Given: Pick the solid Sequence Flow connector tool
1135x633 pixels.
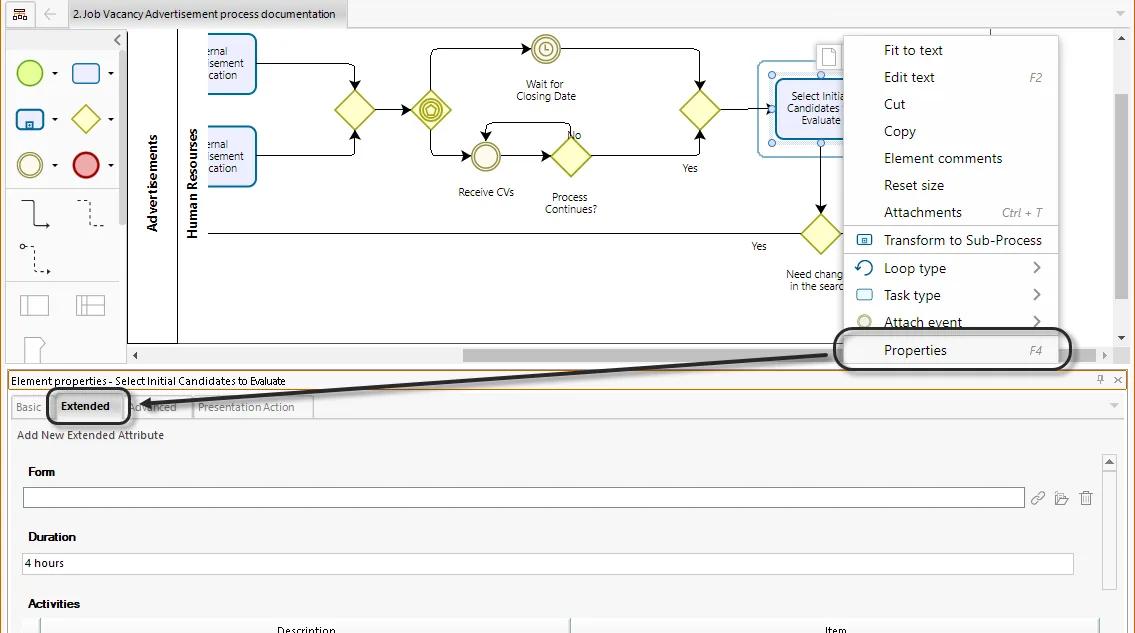Looking at the screenshot, I should [x=35, y=214].
